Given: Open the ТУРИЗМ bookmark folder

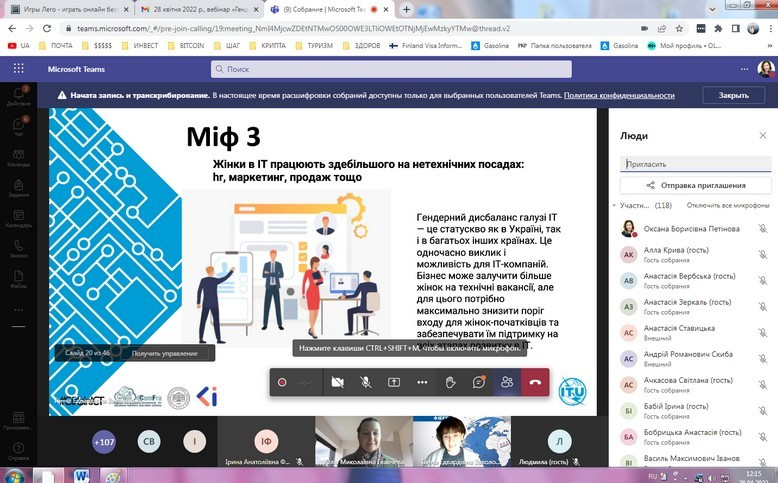Looking at the screenshot, I should point(314,46).
